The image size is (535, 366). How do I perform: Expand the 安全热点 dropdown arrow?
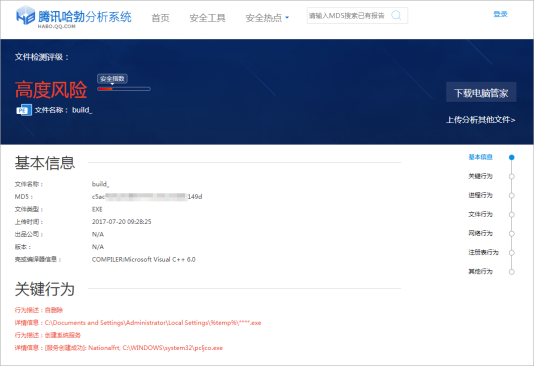point(287,17)
